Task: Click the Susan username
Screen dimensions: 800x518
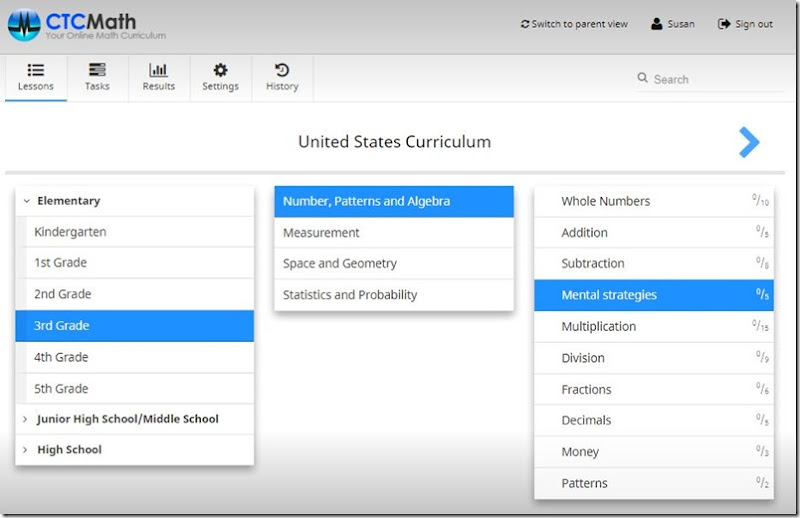Action: [681, 24]
